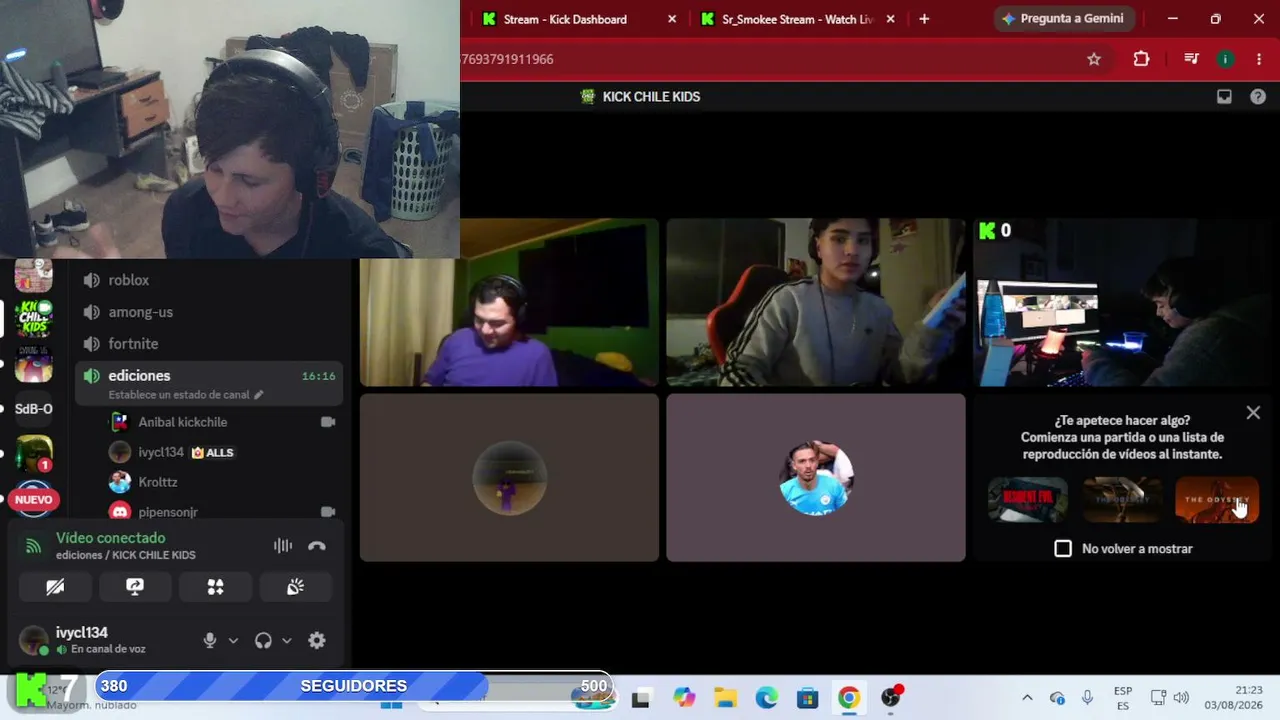Open the taskbar volume control
Viewport: 1280px width, 720px height.
pos(1181,698)
